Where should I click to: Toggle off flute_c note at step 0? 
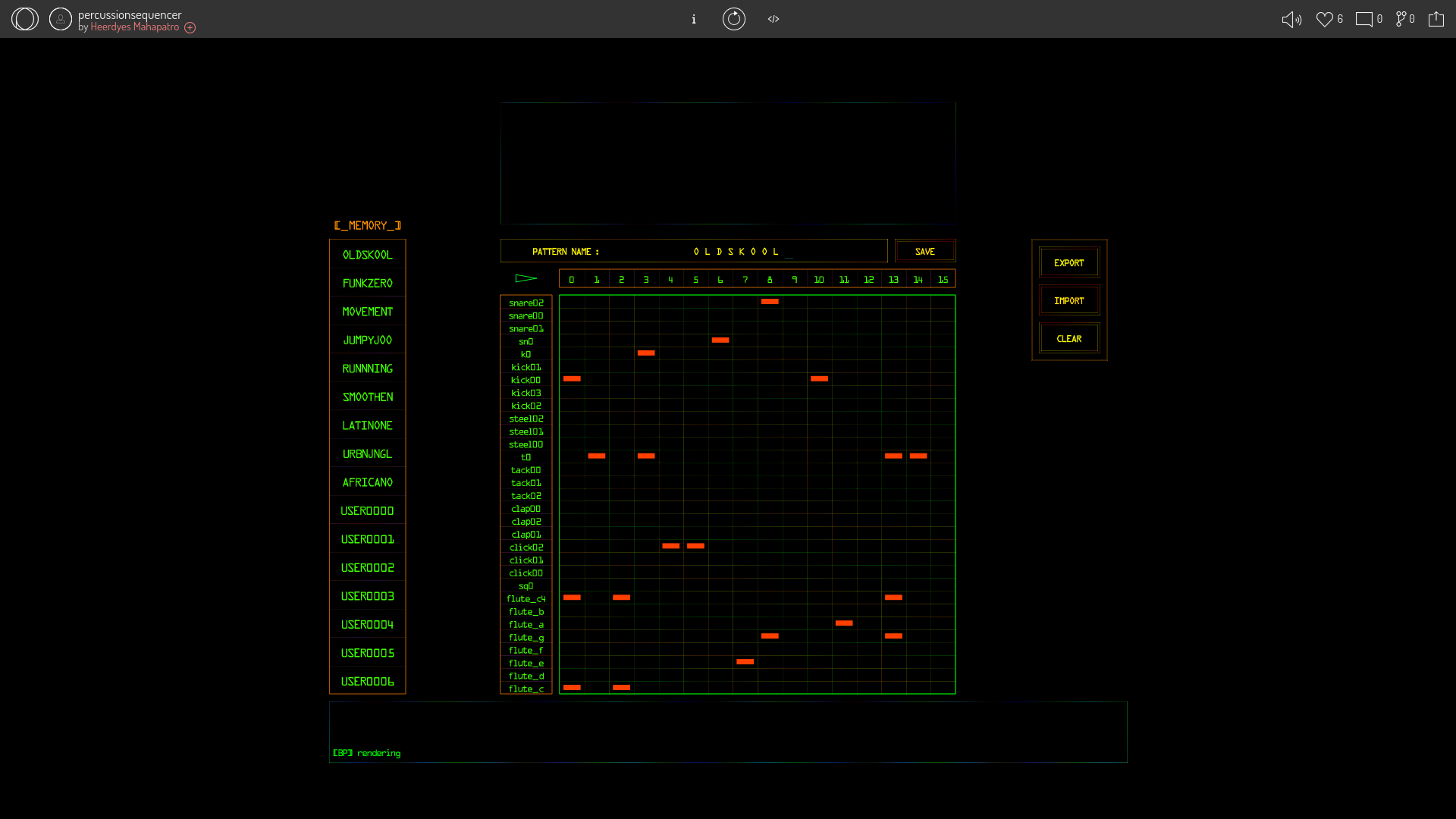click(x=572, y=688)
